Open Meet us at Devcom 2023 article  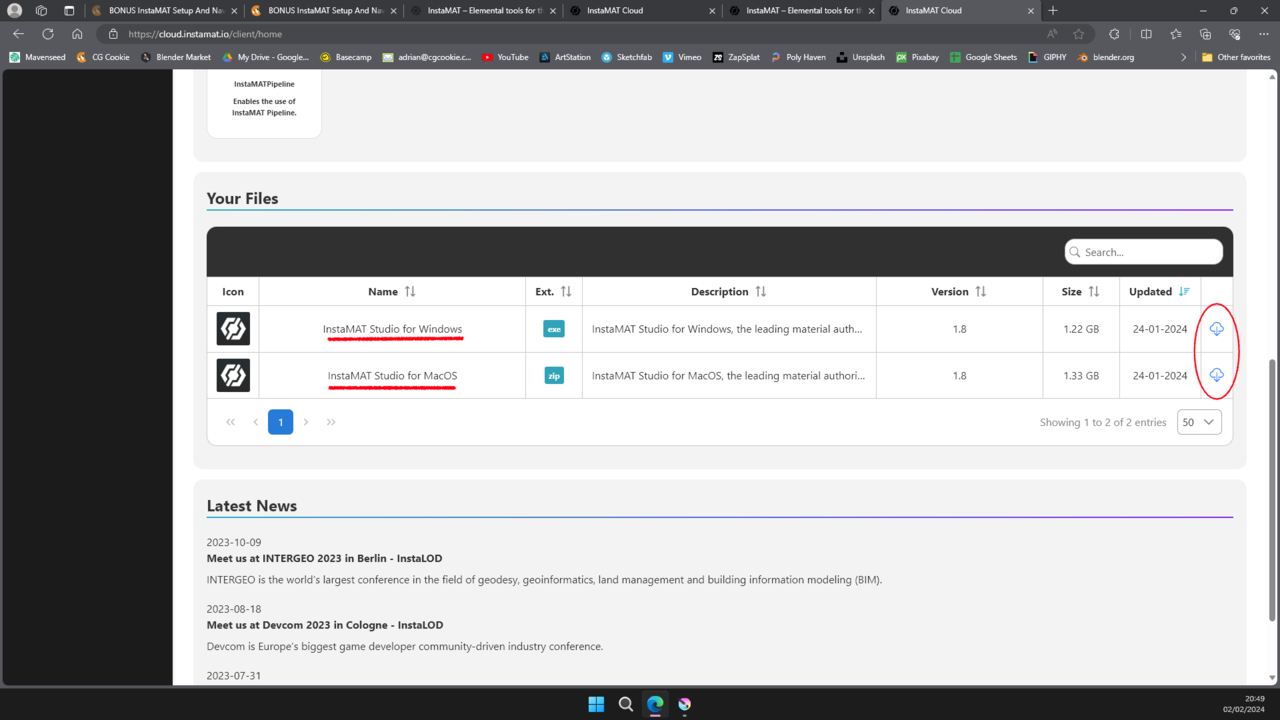[324, 625]
